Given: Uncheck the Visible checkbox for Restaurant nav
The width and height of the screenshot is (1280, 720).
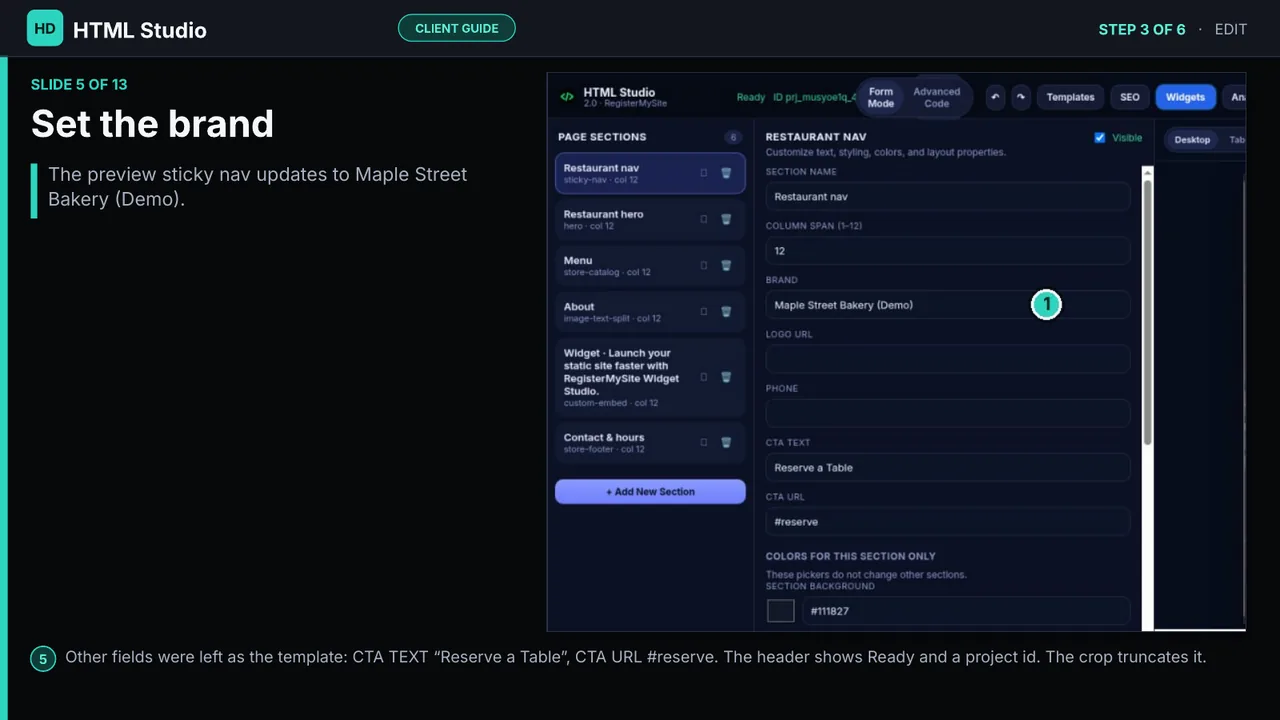Looking at the screenshot, I should [1100, 138].
